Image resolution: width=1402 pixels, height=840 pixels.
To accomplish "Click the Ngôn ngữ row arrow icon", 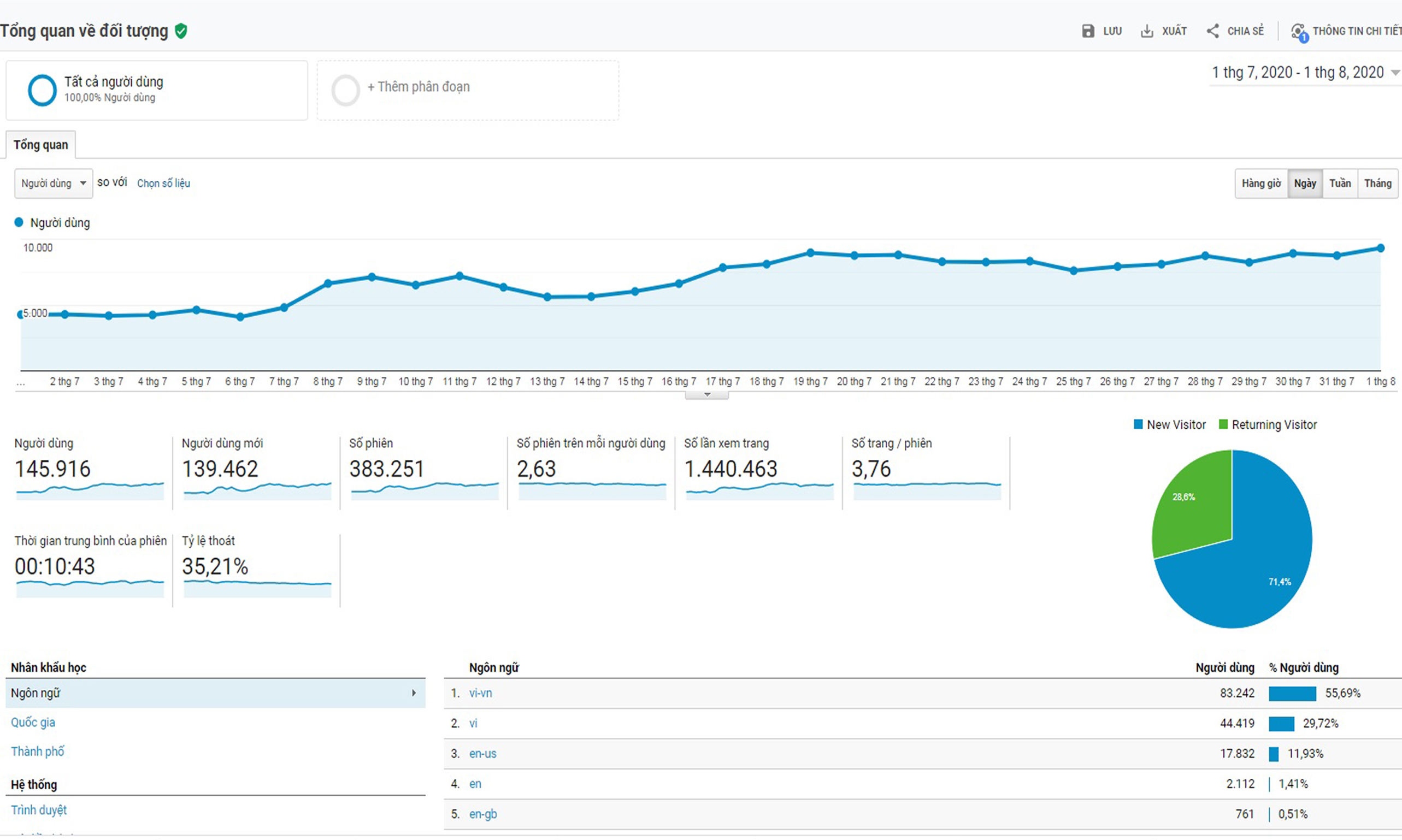I will [414, 693].
